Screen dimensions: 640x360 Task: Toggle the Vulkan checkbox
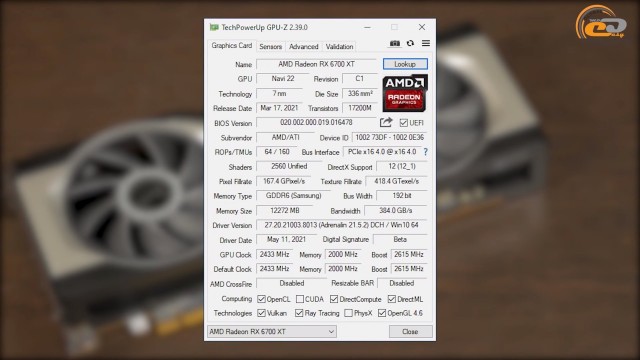(x=261, y=313)
